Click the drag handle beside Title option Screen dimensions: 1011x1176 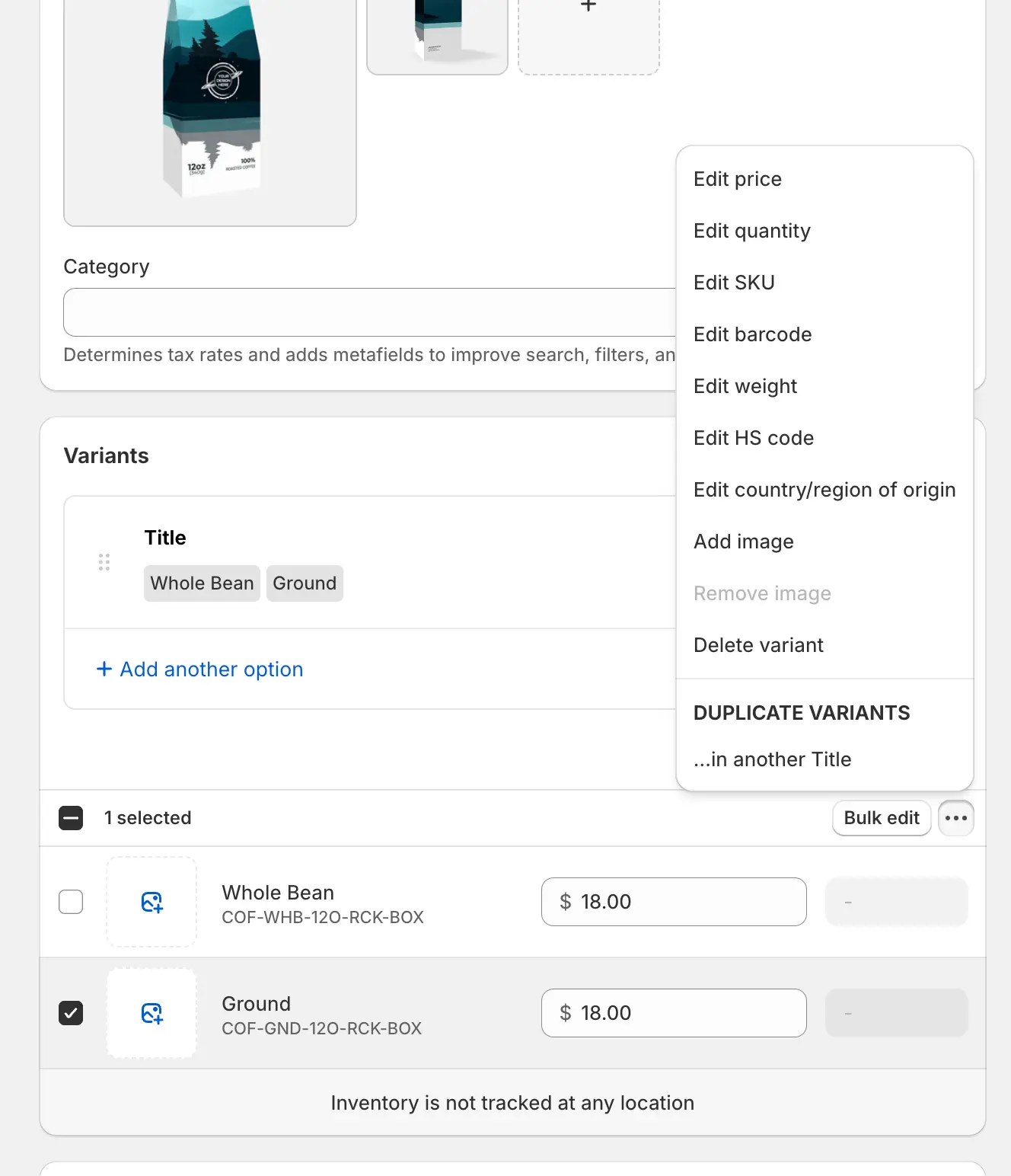tap(104, 562)
